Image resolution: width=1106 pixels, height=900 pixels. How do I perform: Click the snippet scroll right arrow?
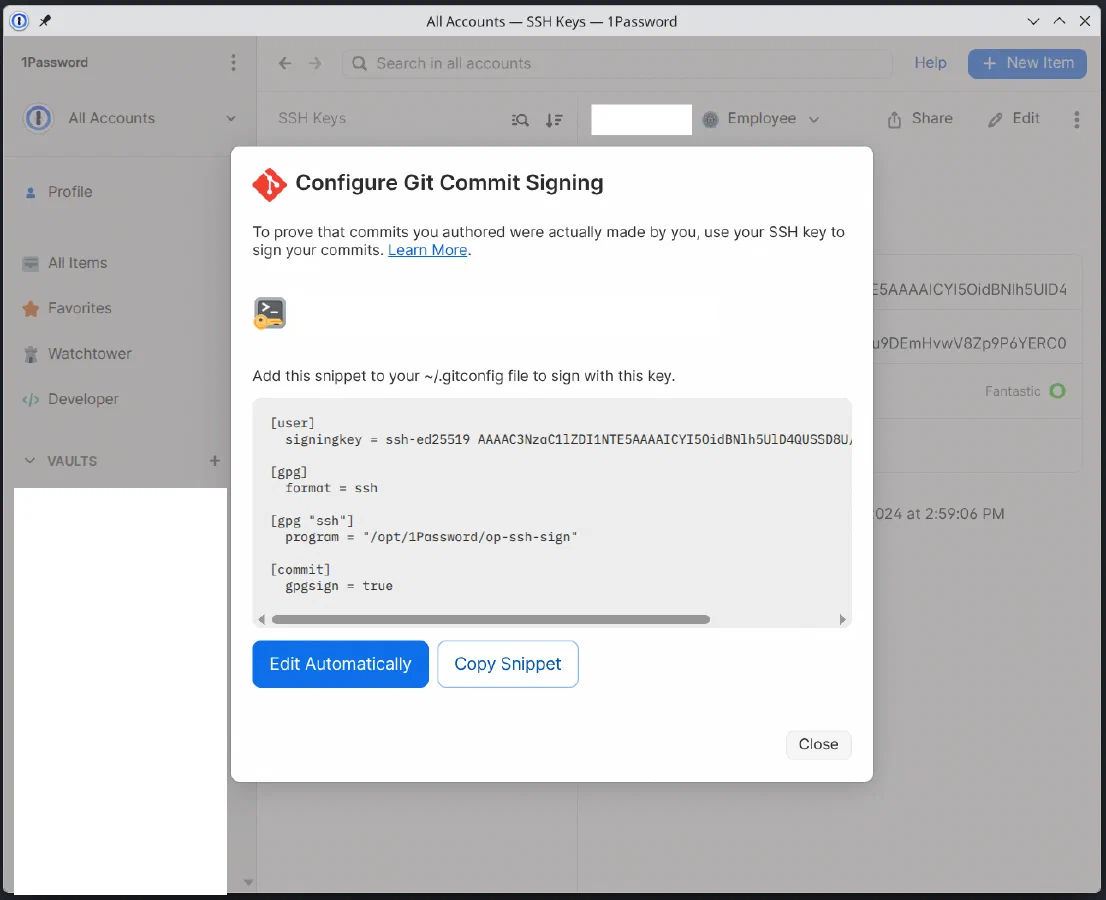click(x=842, y=619)
